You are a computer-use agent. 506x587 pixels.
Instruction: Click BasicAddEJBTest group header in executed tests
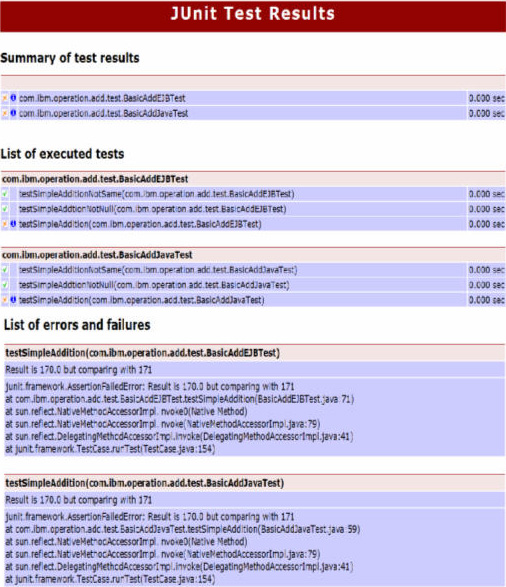[x=253, y=179]
